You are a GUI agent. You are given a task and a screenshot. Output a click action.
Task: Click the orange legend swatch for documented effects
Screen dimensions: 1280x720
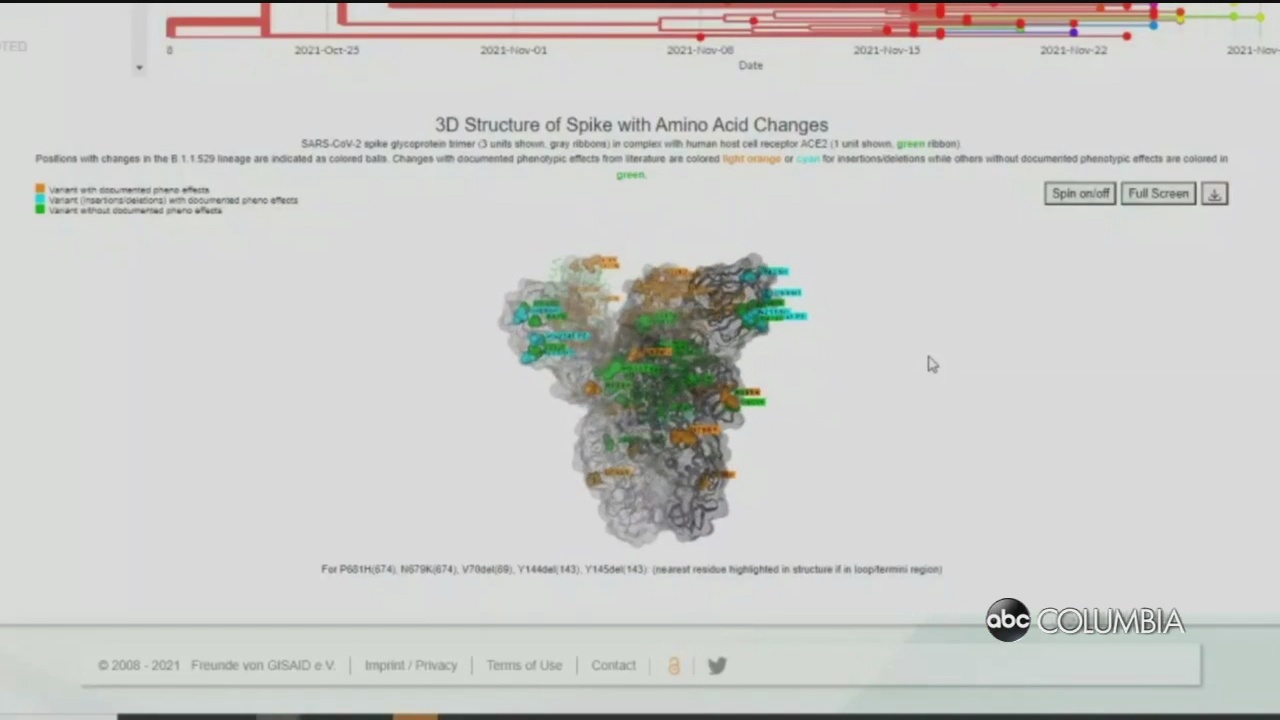pyautogui.click(x=40, y=189)
